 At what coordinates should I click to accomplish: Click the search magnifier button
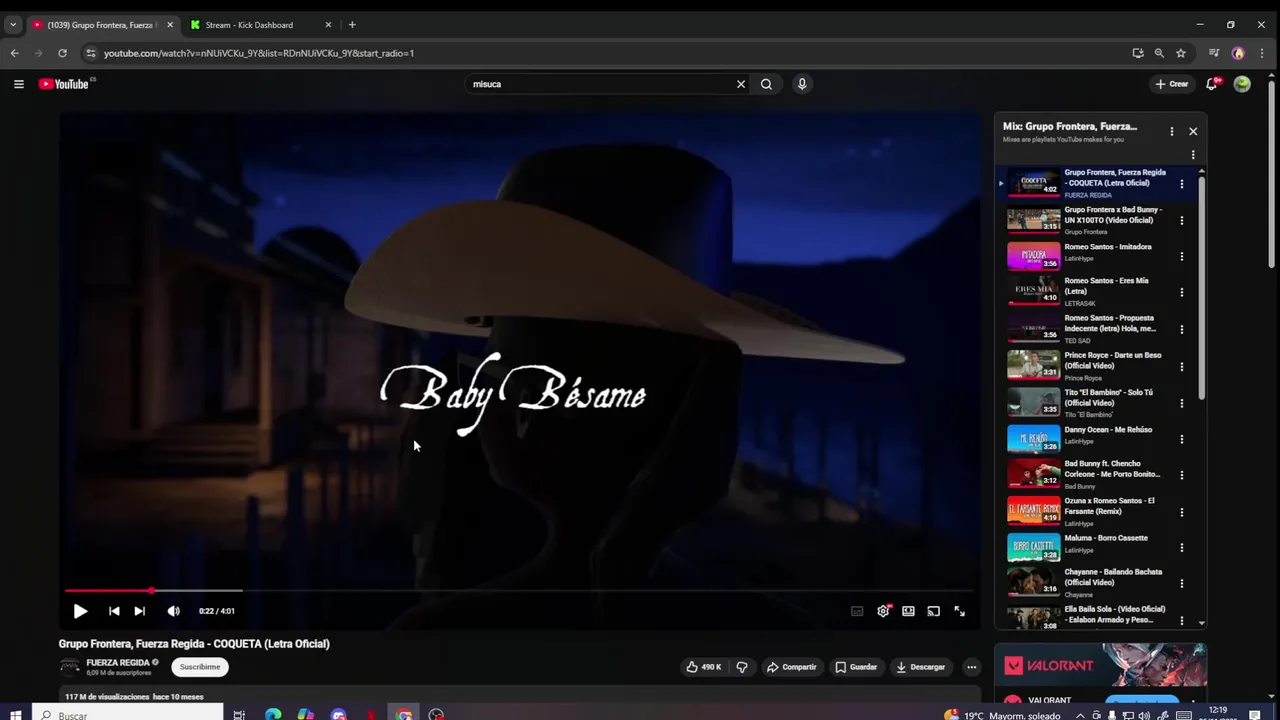point(766,84)
